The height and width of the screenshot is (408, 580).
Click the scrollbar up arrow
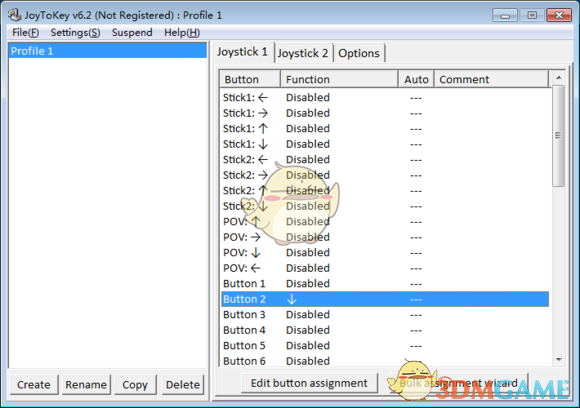click(x=559, y=78)
